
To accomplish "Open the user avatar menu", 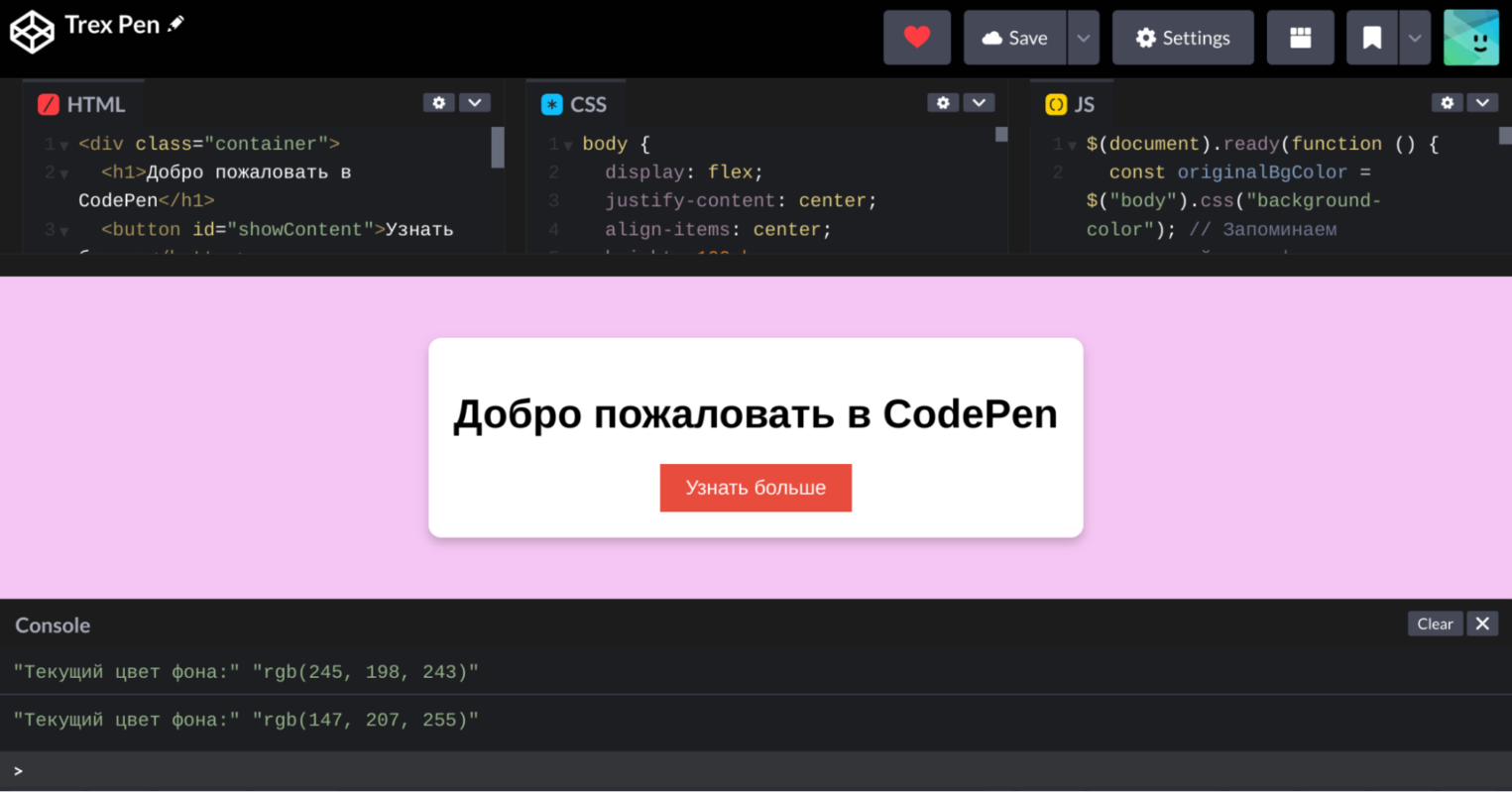I will click(1470, 38).
